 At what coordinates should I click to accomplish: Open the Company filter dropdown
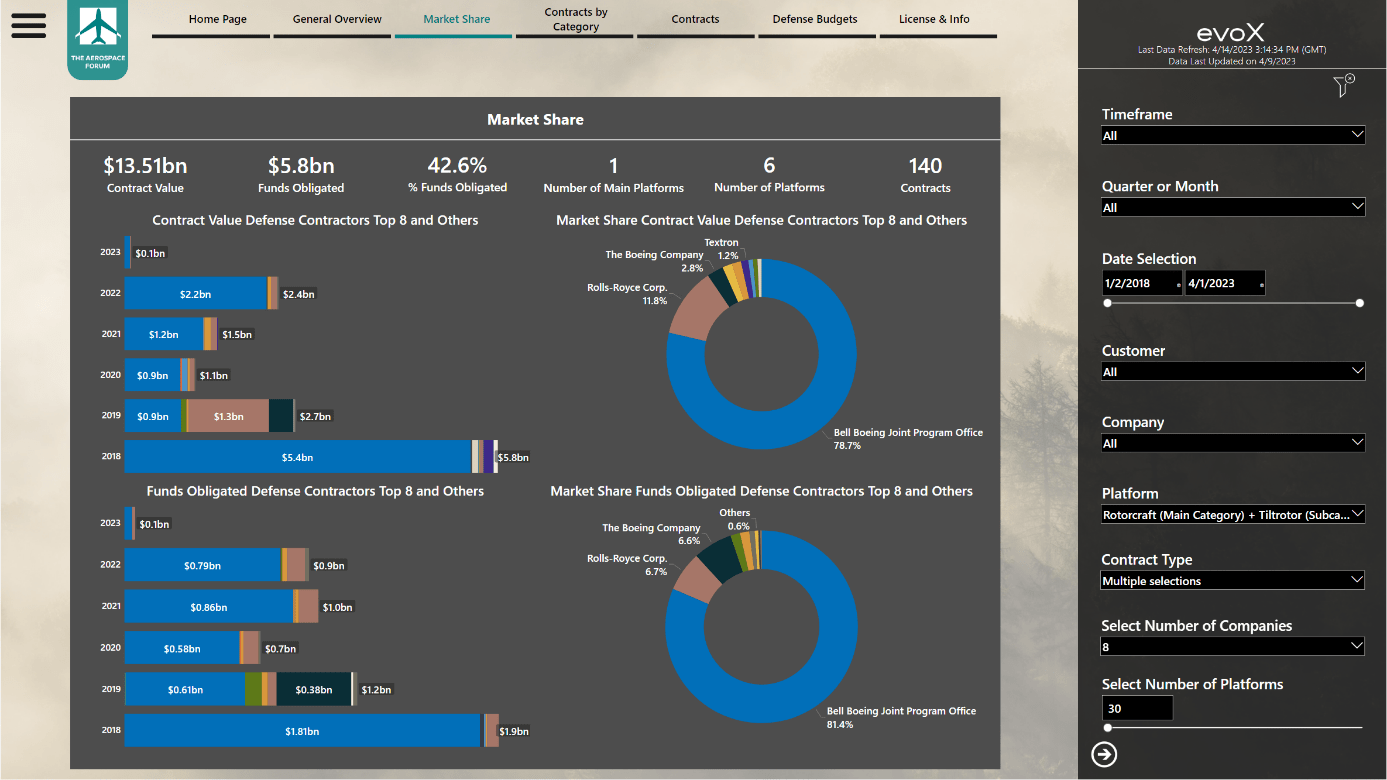(1233, 443)
